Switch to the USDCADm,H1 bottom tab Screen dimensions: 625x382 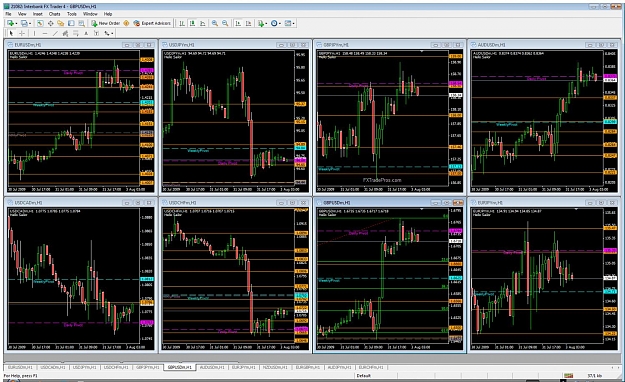pyautogui.click(x=52, y=367)
